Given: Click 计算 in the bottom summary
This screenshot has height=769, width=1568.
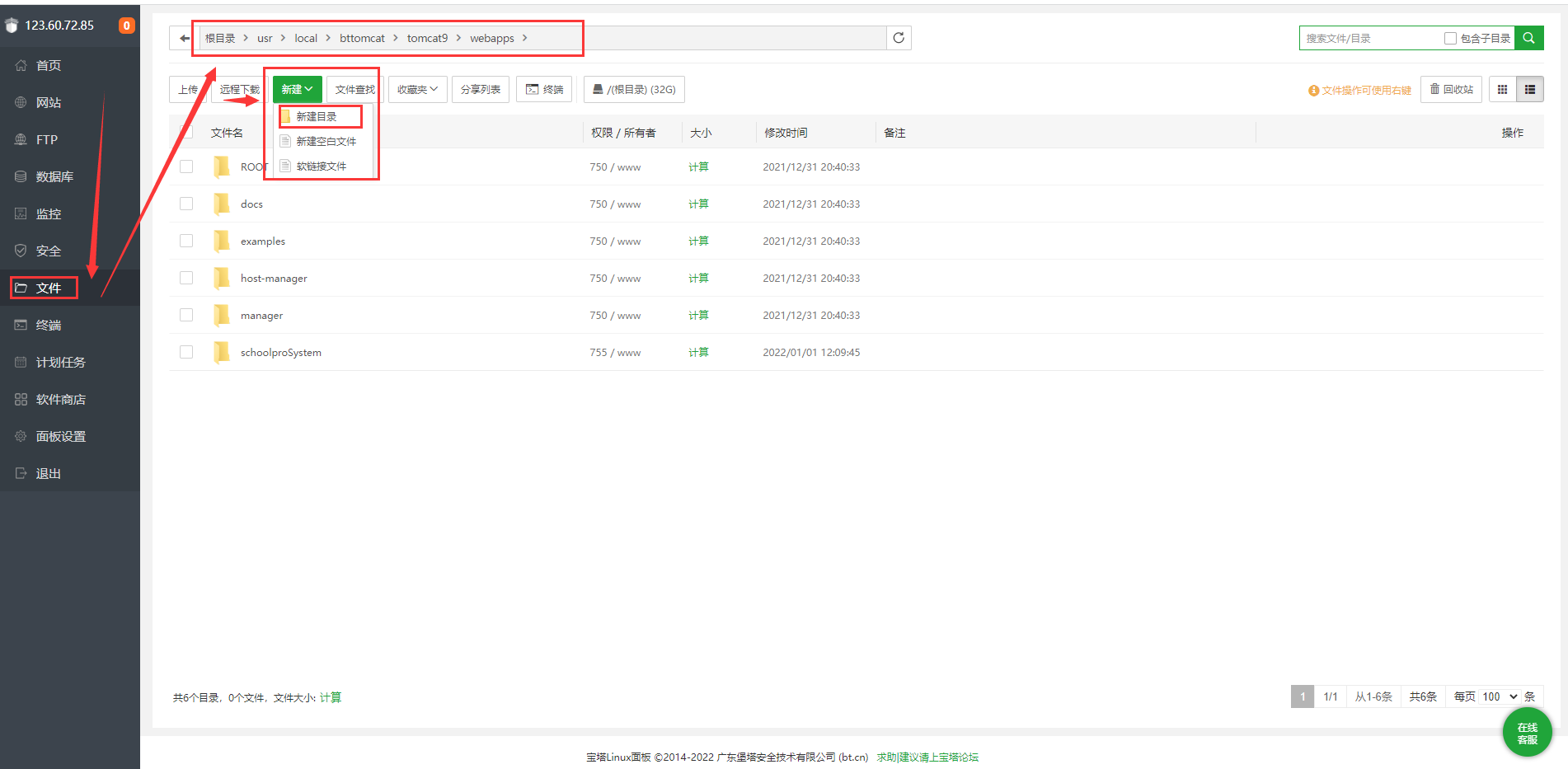Looking at the screenshot, I should 331,697.
